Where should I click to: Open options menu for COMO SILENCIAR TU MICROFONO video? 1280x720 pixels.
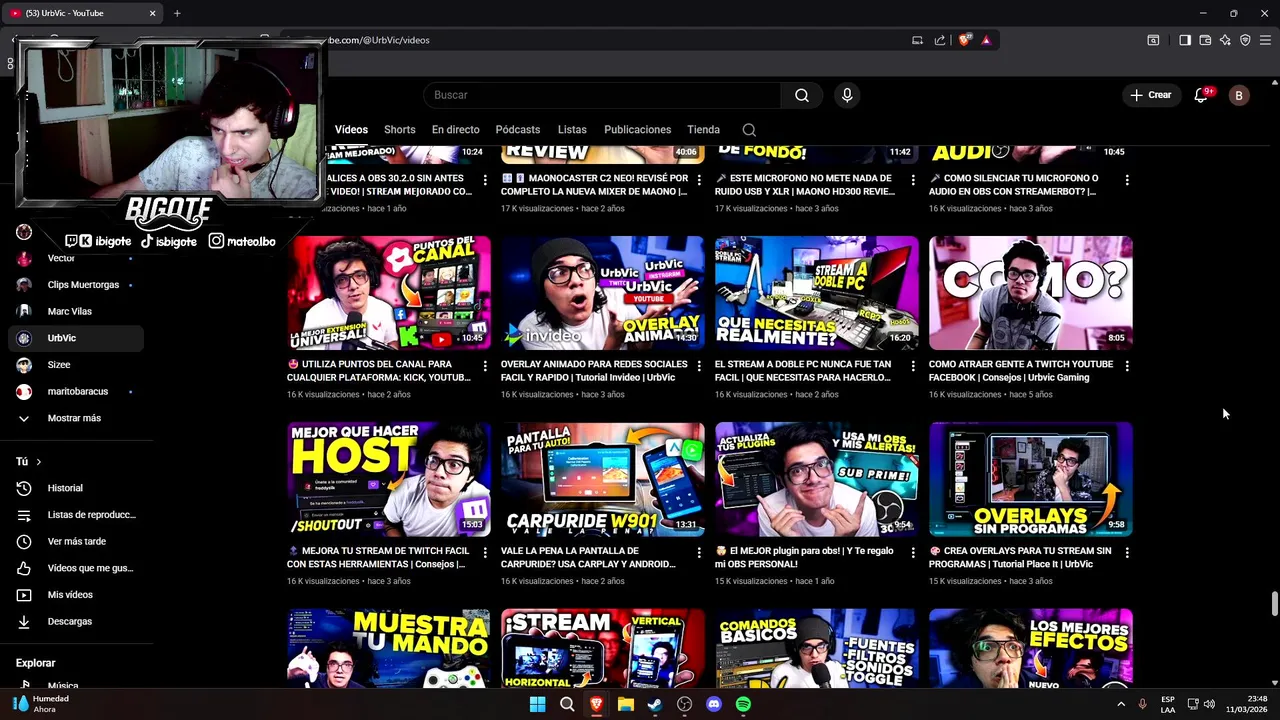(1127, 180)
